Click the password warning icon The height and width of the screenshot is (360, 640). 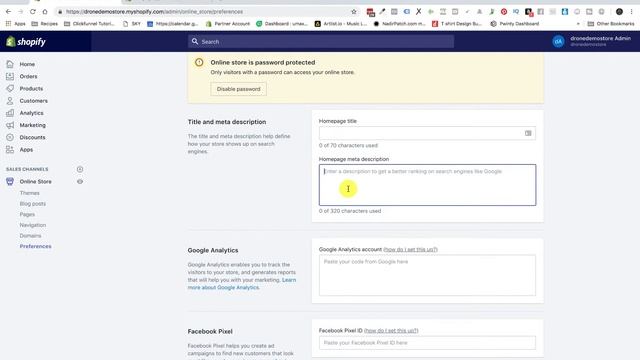[199, 62]
